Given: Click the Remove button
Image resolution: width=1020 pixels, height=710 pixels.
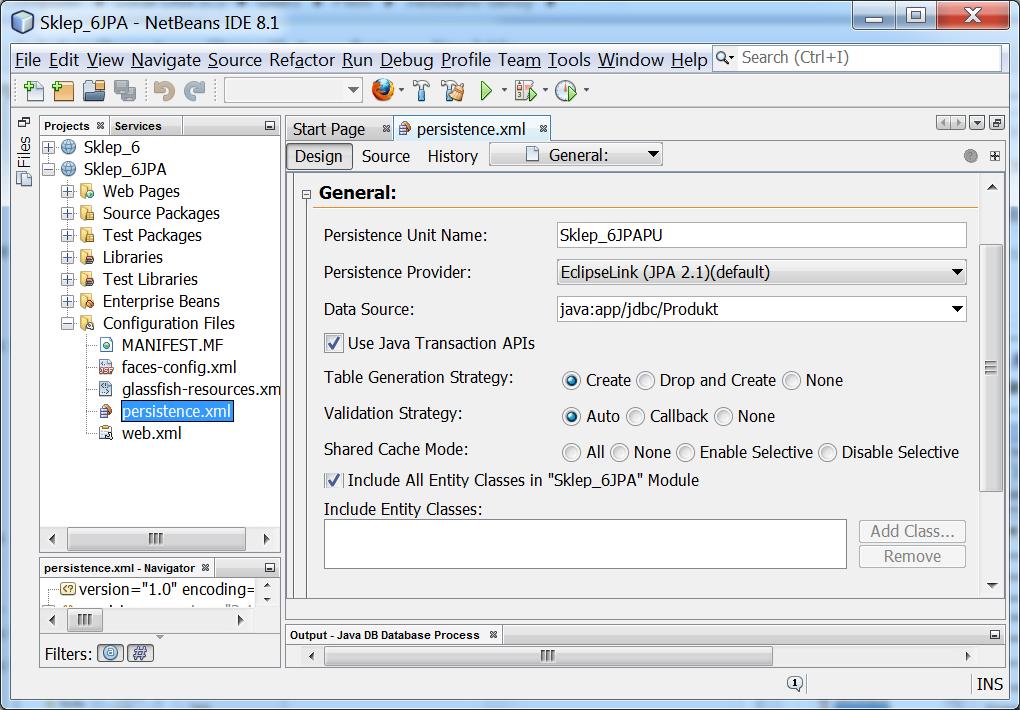Looking at the screenshot, I should pos(912,556).
